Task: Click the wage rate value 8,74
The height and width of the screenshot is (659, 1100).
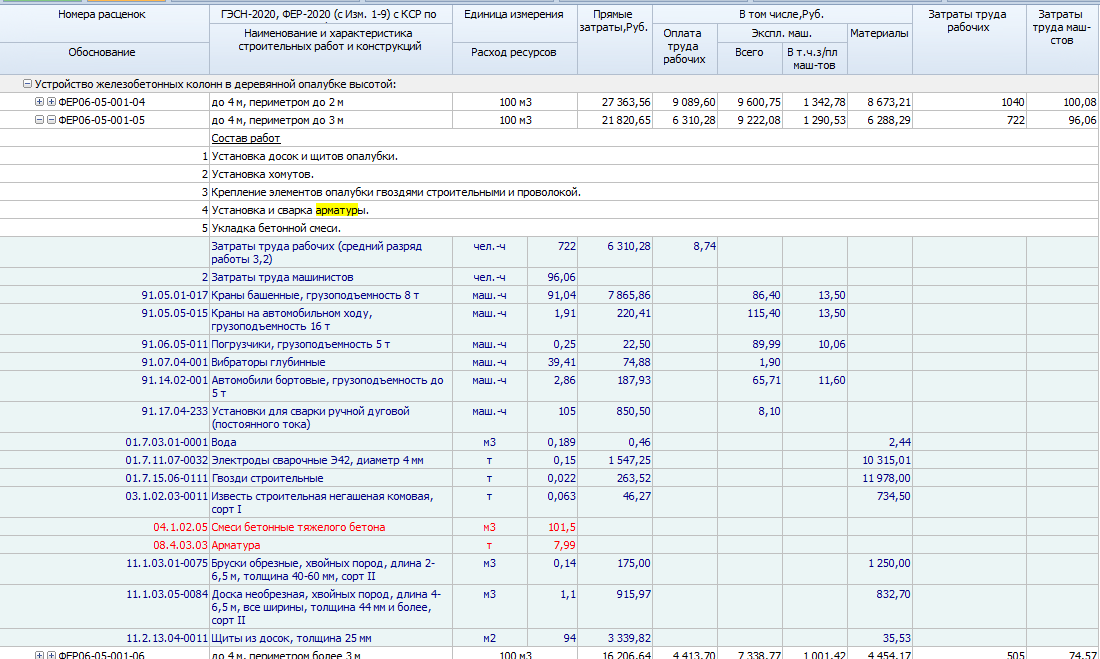Action: point(704,246)
